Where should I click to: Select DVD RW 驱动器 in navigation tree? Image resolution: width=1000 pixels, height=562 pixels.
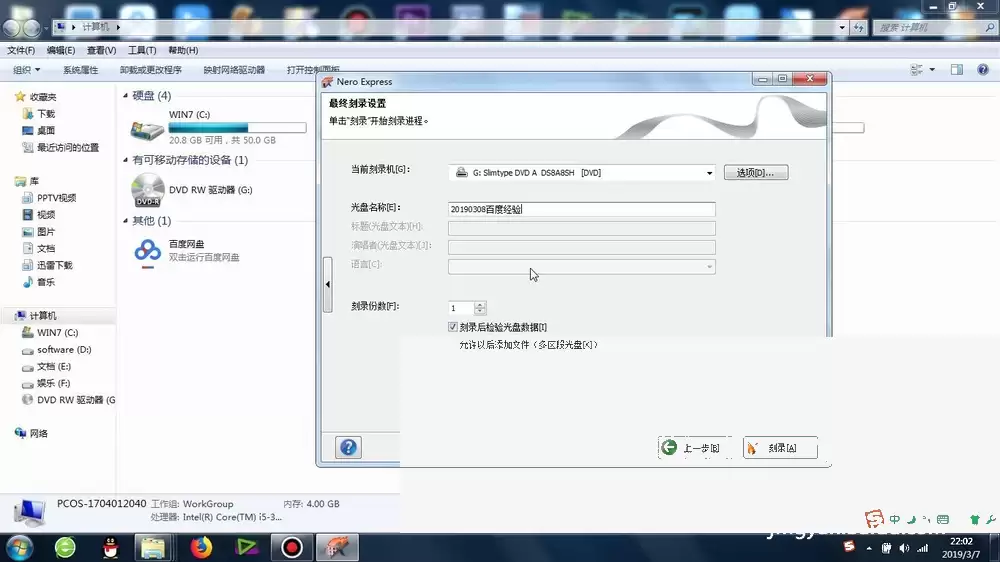[x=76, y=400]
